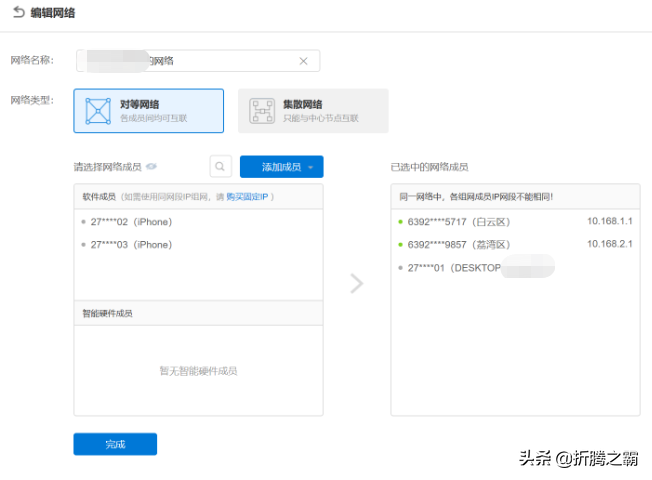652x480 pixels.
Task: Toggle the eye icon beside 请选择网络成员
Action: [x=151, y=167]
